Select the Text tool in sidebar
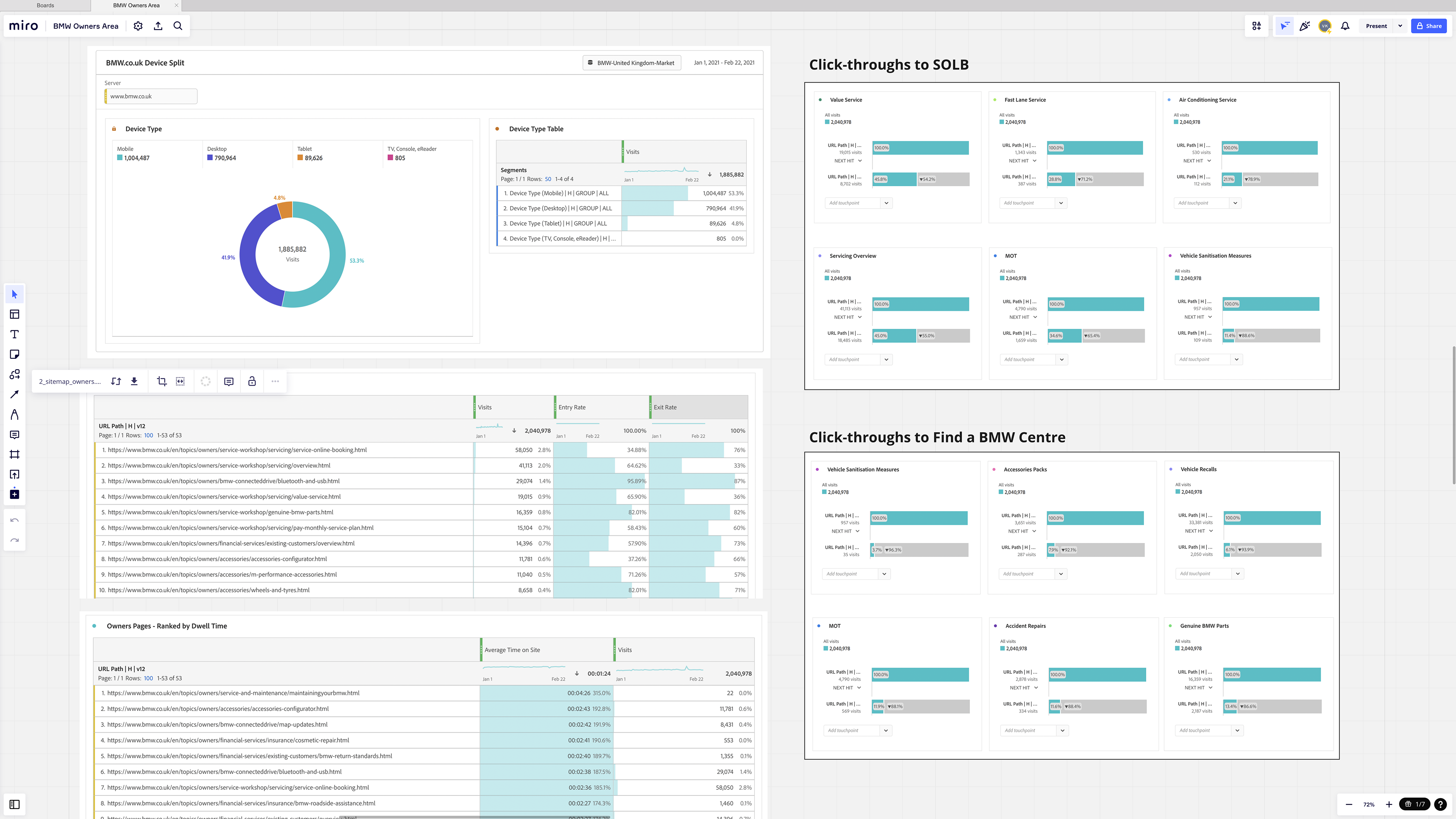This screenshot has width=1456, height=819. coord(15,334)
